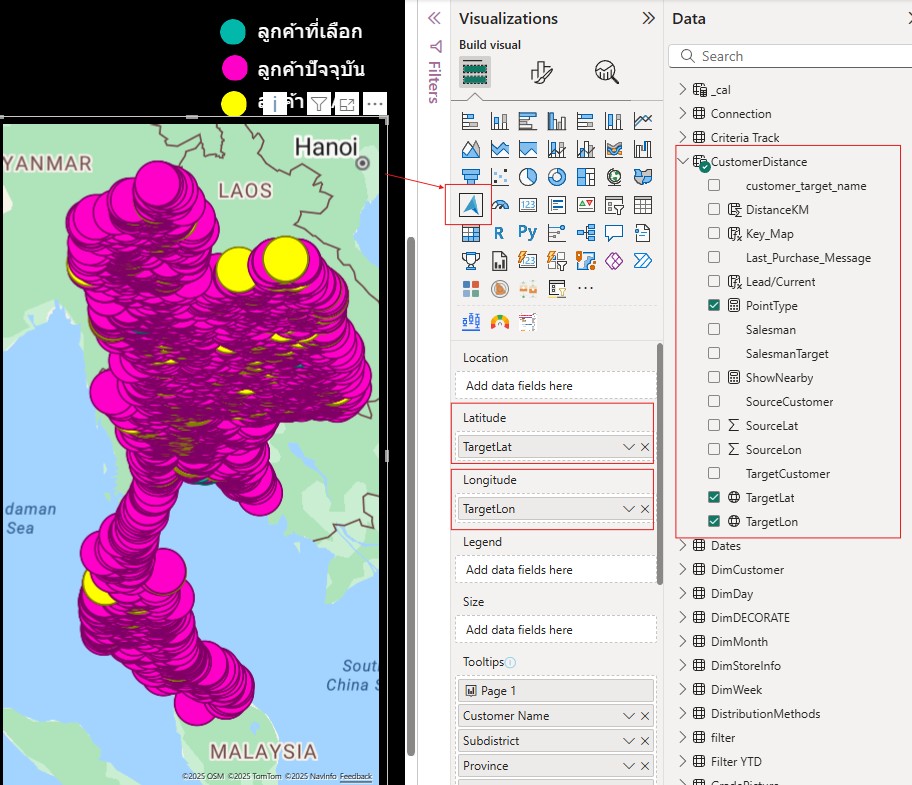Click the magenta current-customer legend dot
Image resolution: width=912 pixels, height=785 pixels.
click(235, 67)
